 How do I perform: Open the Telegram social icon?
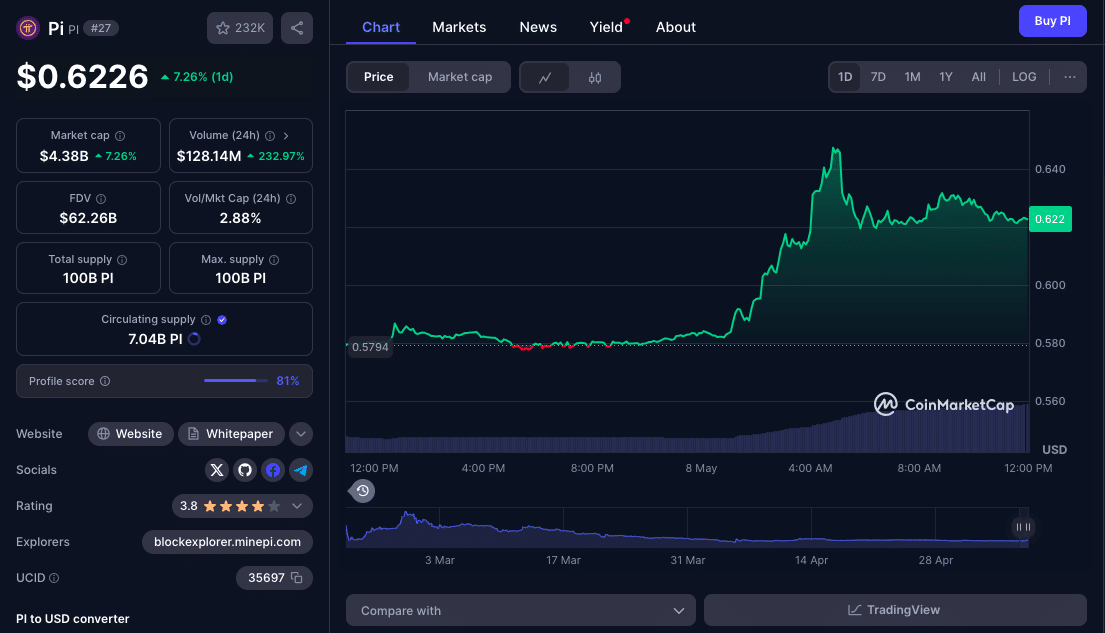click(300, 470)
